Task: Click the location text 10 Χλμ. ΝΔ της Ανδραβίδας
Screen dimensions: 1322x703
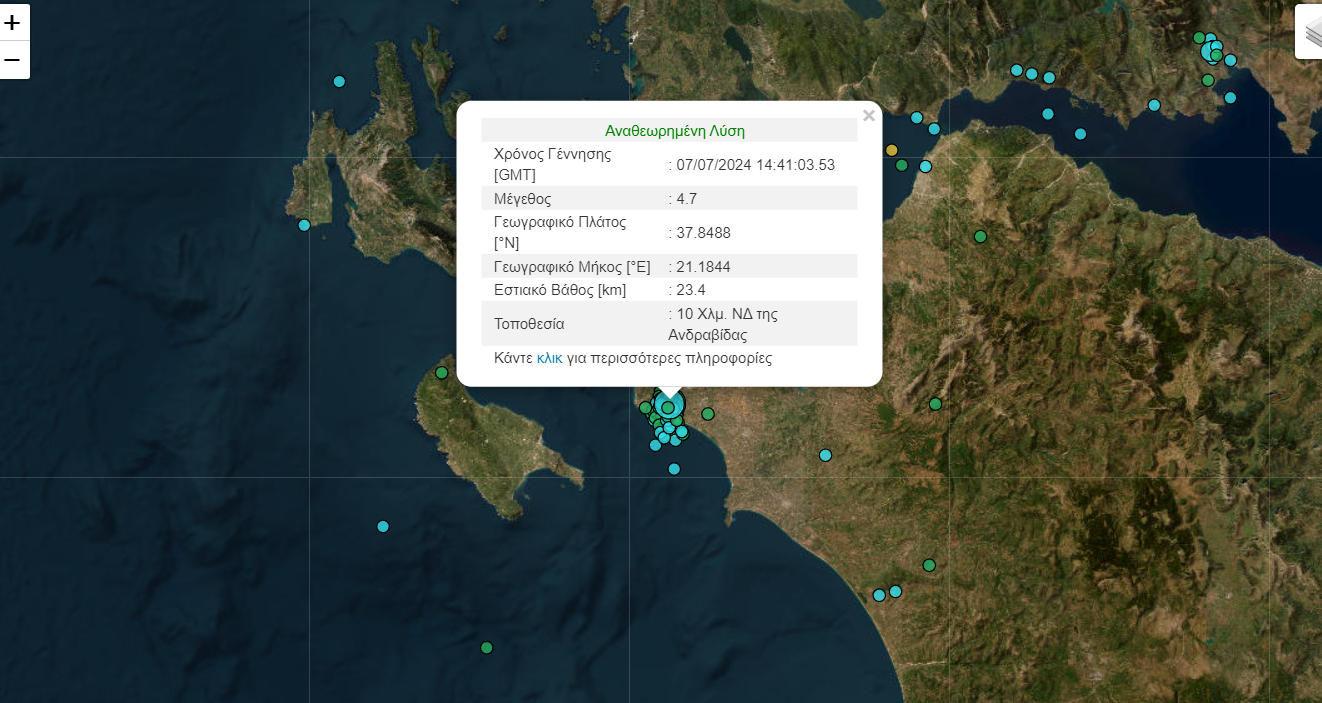Action: coord(722,324)
